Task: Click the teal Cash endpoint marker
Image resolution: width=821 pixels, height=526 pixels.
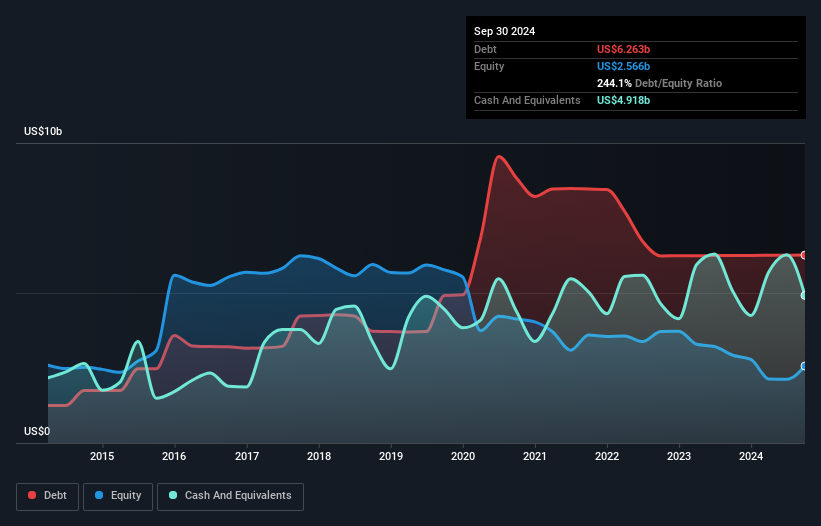Action: [x=804, y=296]
